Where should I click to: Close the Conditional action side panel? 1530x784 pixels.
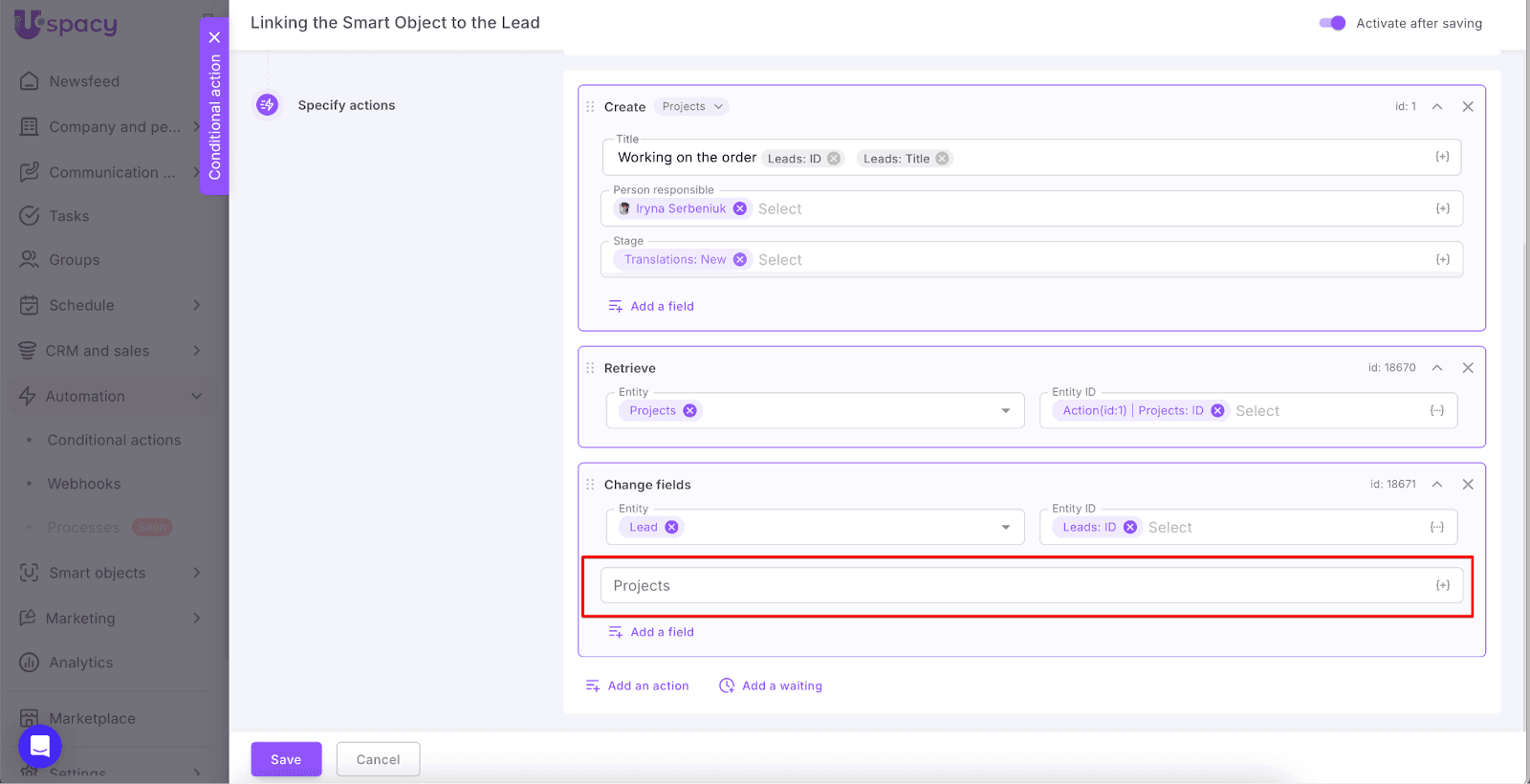pyautogui.click(x=214, y=37)
